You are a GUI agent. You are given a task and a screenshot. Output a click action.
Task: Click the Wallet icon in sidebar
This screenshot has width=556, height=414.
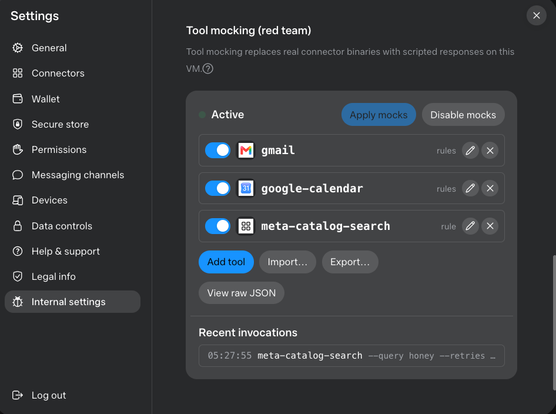click(x=17, y=99)
